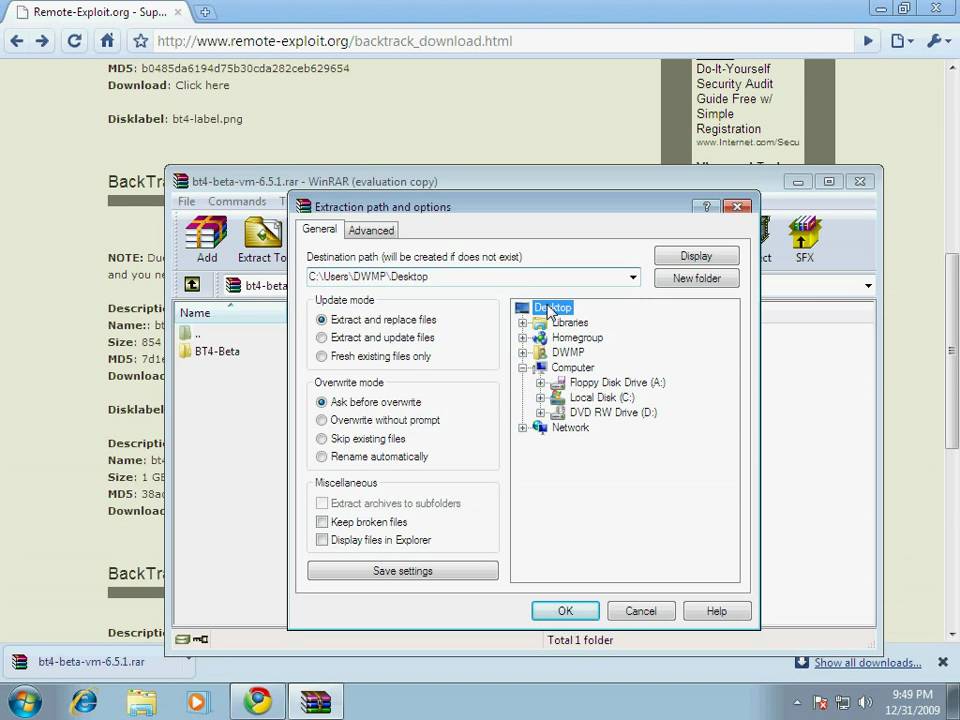Open a new Chrome tab
The height and width of the screenshot is (720, 960).
(x=205, y=12)
